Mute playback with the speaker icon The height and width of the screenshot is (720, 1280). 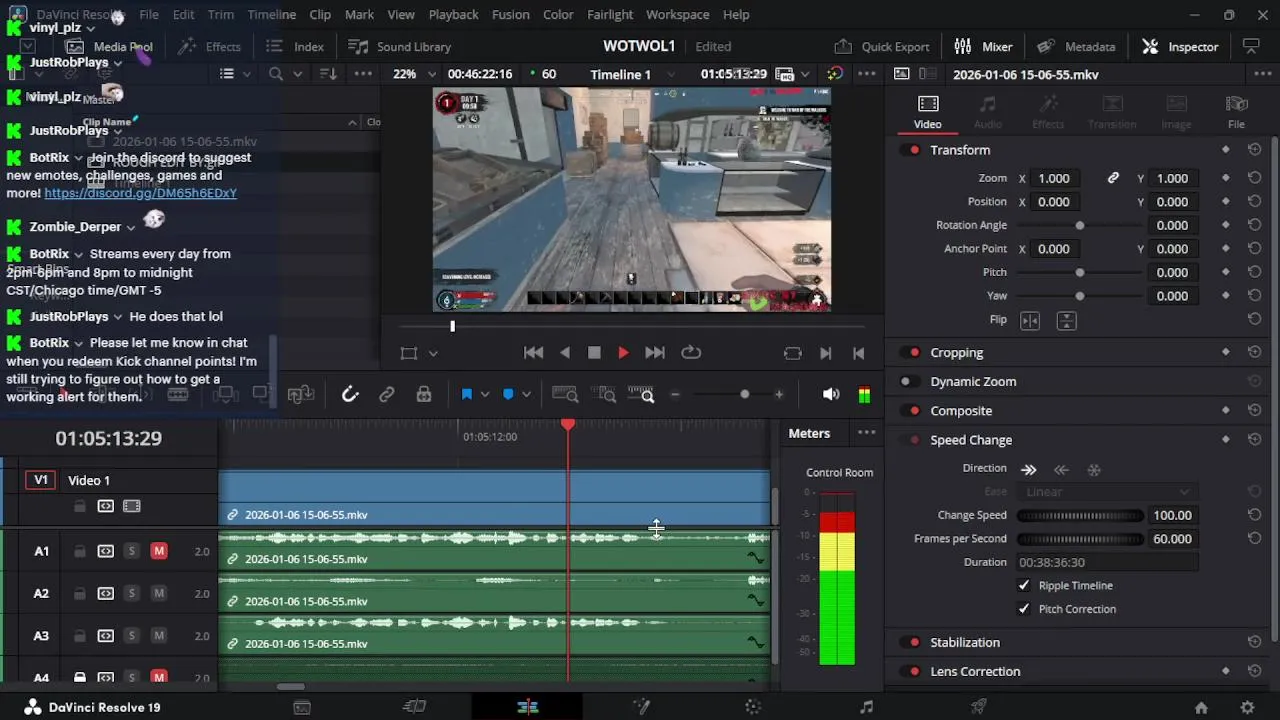[831, 395]
